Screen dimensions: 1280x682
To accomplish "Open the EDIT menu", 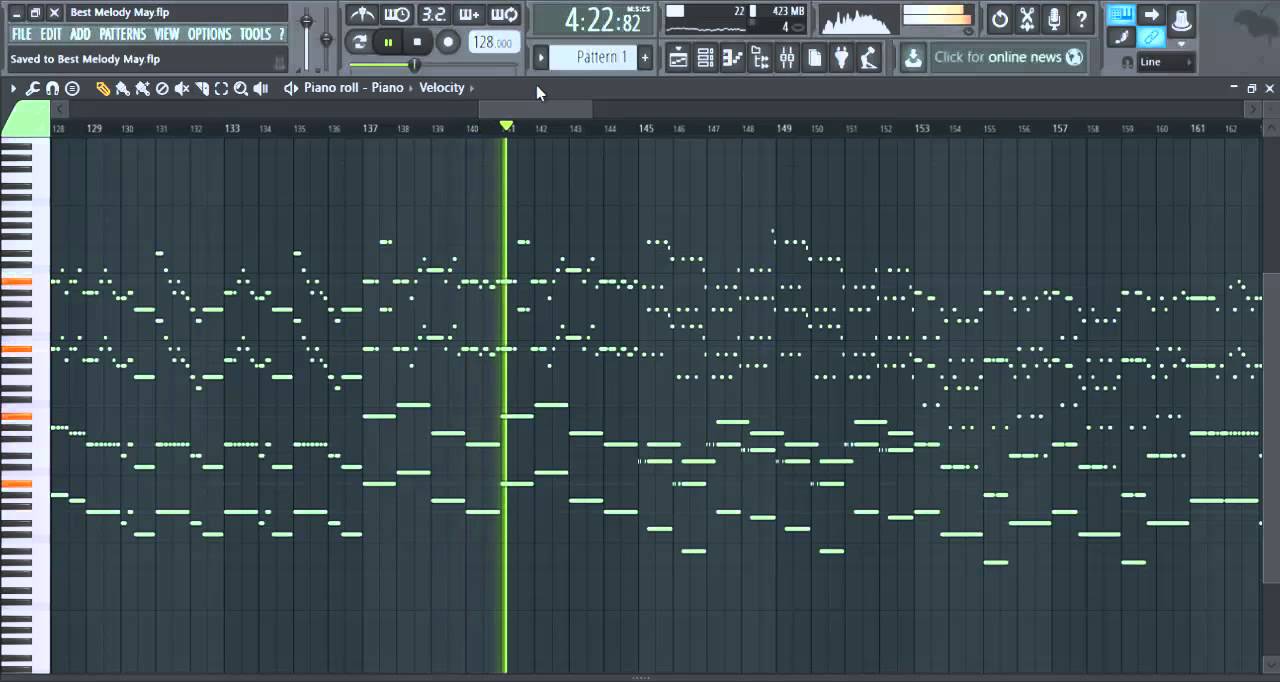I will (51, 34).
